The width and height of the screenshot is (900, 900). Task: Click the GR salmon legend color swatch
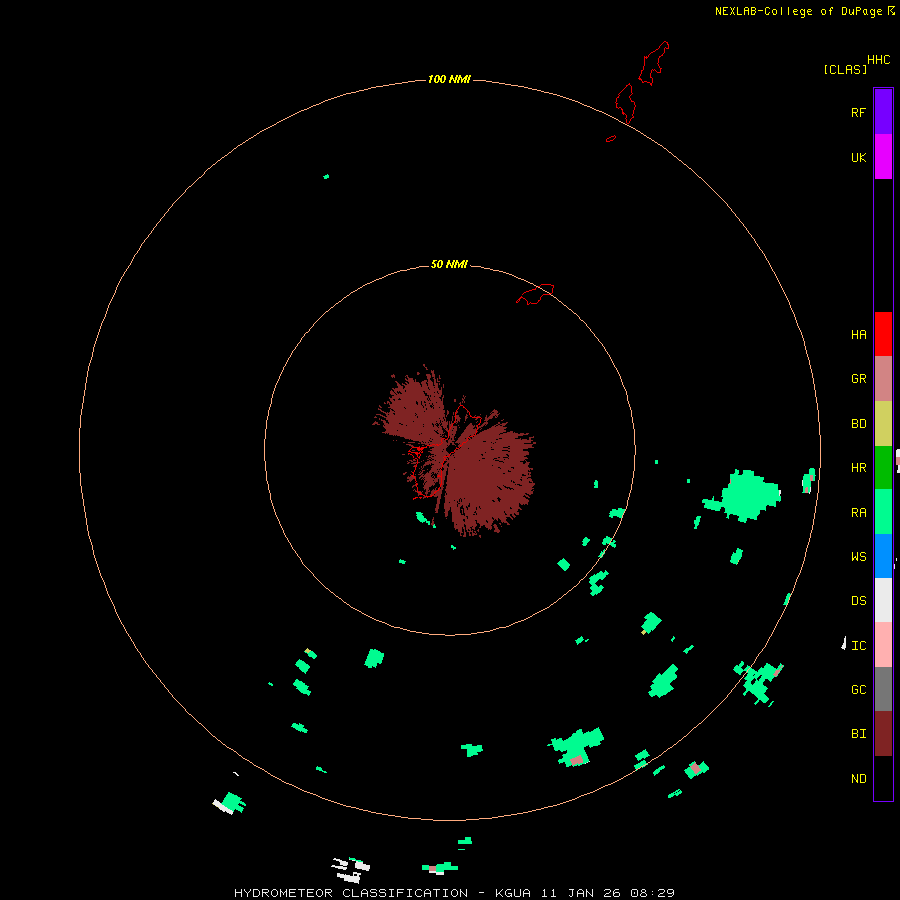(883, 379)
